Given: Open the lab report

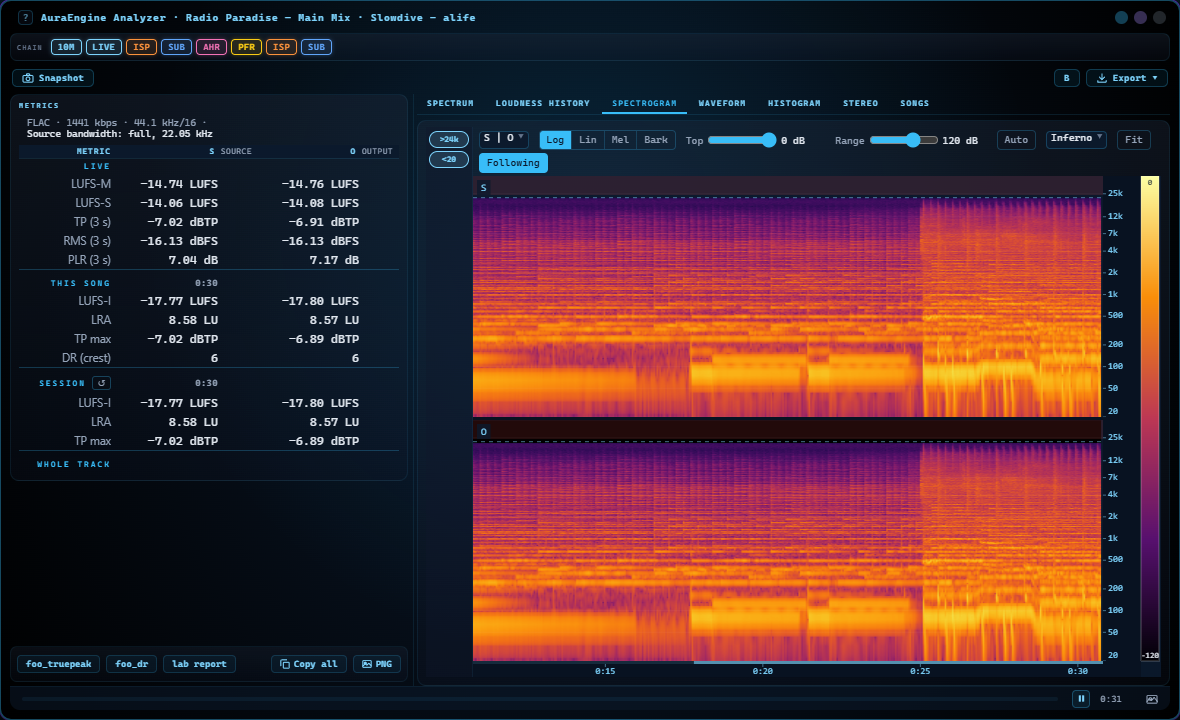Looking at the screenshot, I should [199, 664].
